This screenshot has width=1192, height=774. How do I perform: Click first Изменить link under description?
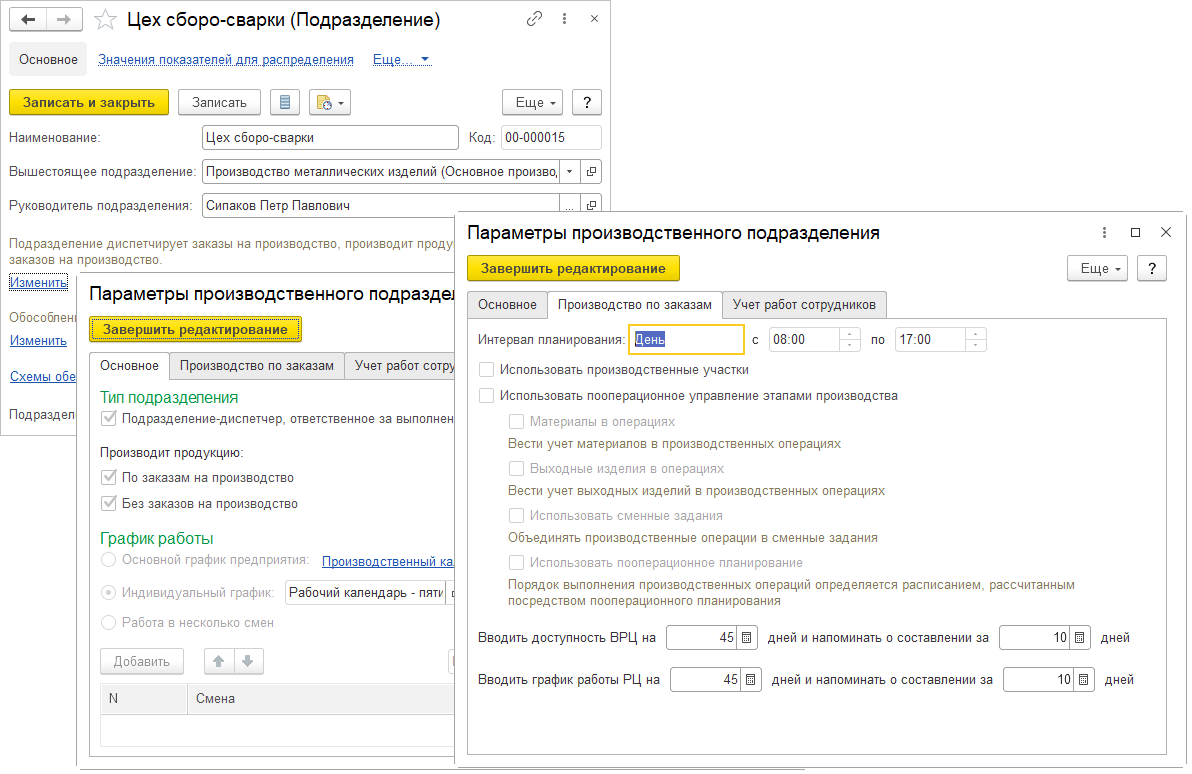[x=38, y=282]
